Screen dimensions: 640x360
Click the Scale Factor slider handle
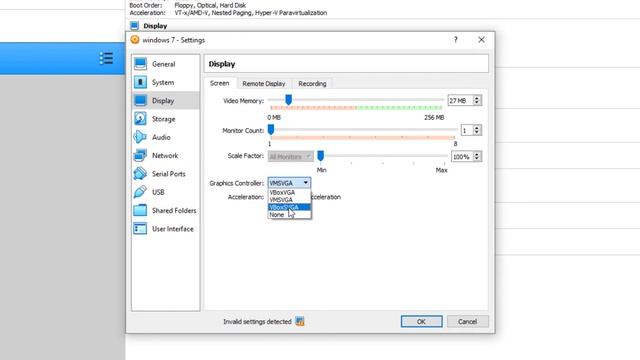point(321,156)
